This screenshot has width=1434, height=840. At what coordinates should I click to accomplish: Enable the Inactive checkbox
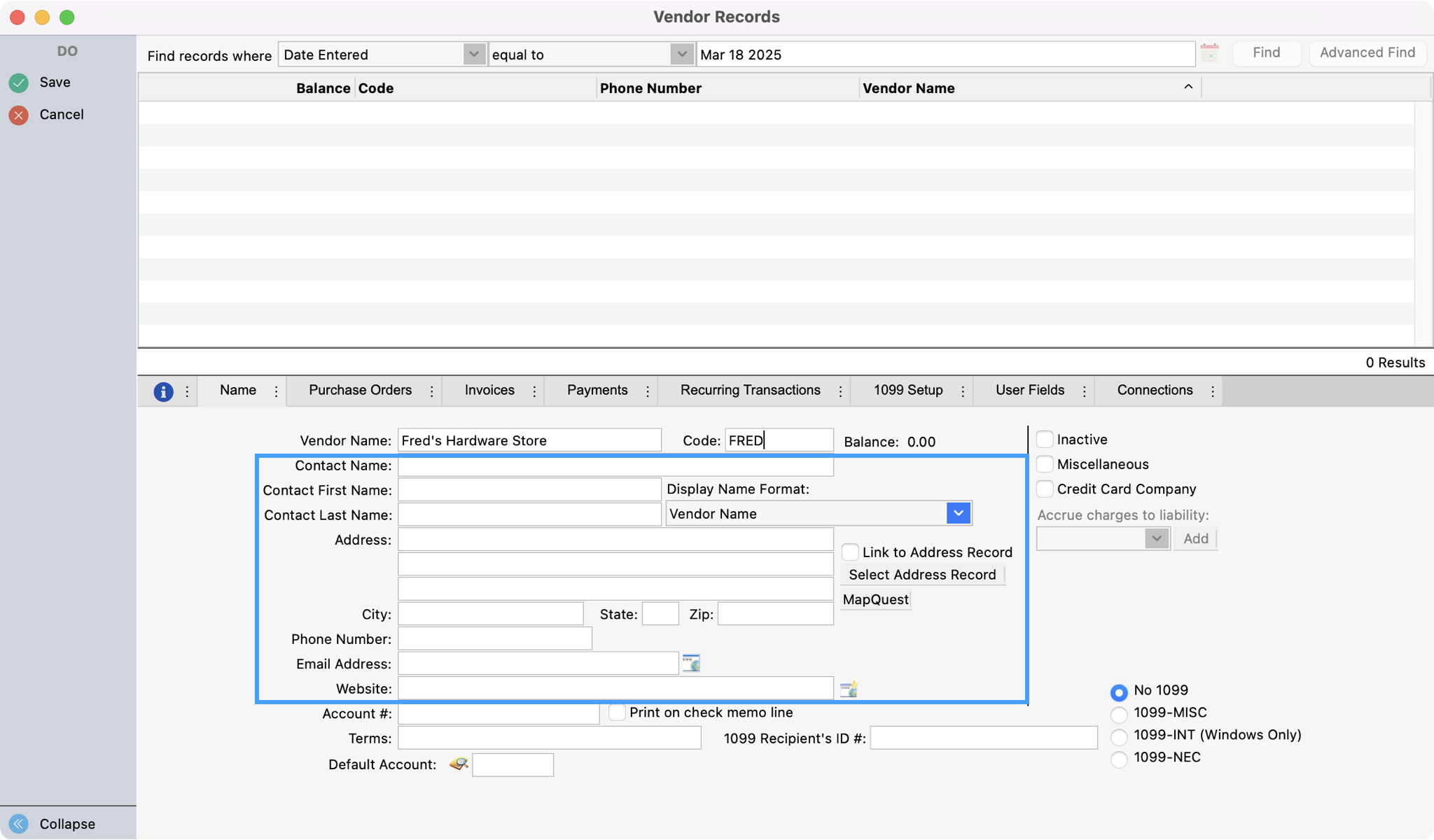coord(1045,440)
